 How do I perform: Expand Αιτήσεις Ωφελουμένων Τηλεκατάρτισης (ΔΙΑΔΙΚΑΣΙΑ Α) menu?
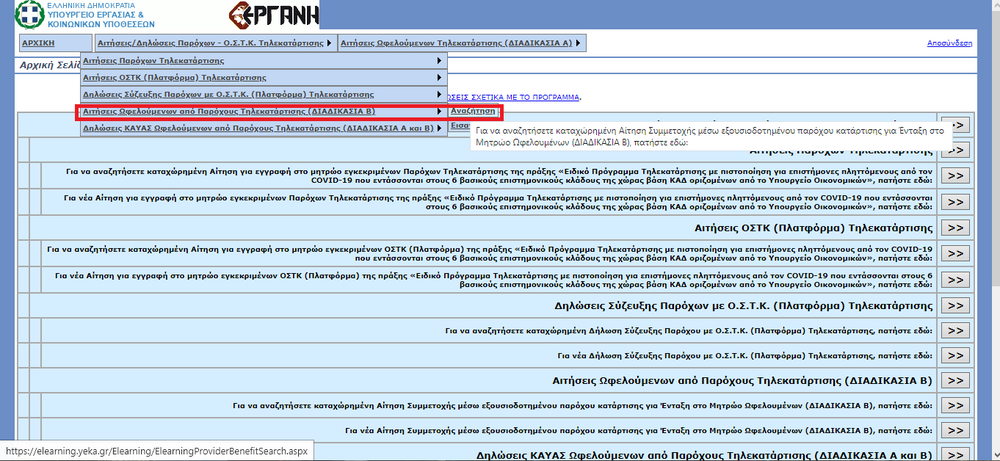pyautogui.click(x=462, y=43)
